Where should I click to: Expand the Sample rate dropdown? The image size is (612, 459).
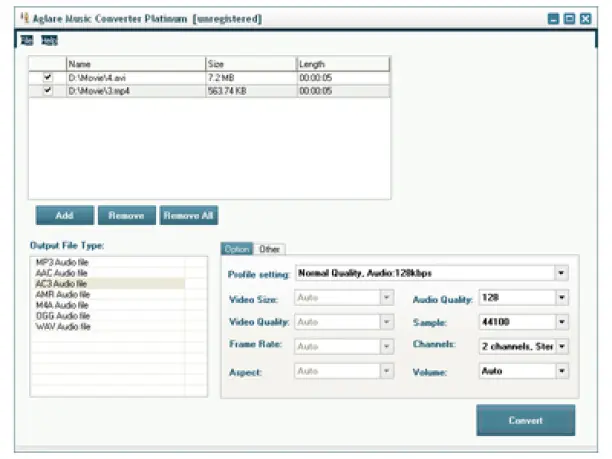click(x=562, y=322)
